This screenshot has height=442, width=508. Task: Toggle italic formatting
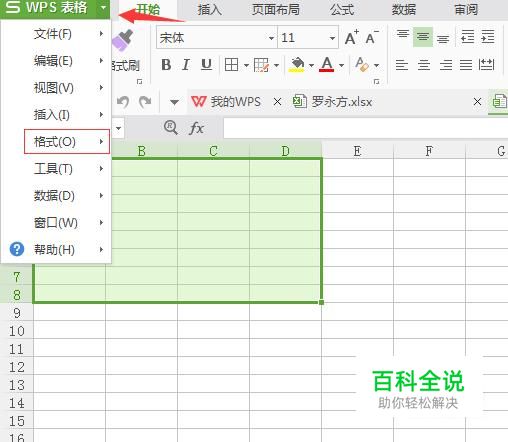[x=186, y=65]
